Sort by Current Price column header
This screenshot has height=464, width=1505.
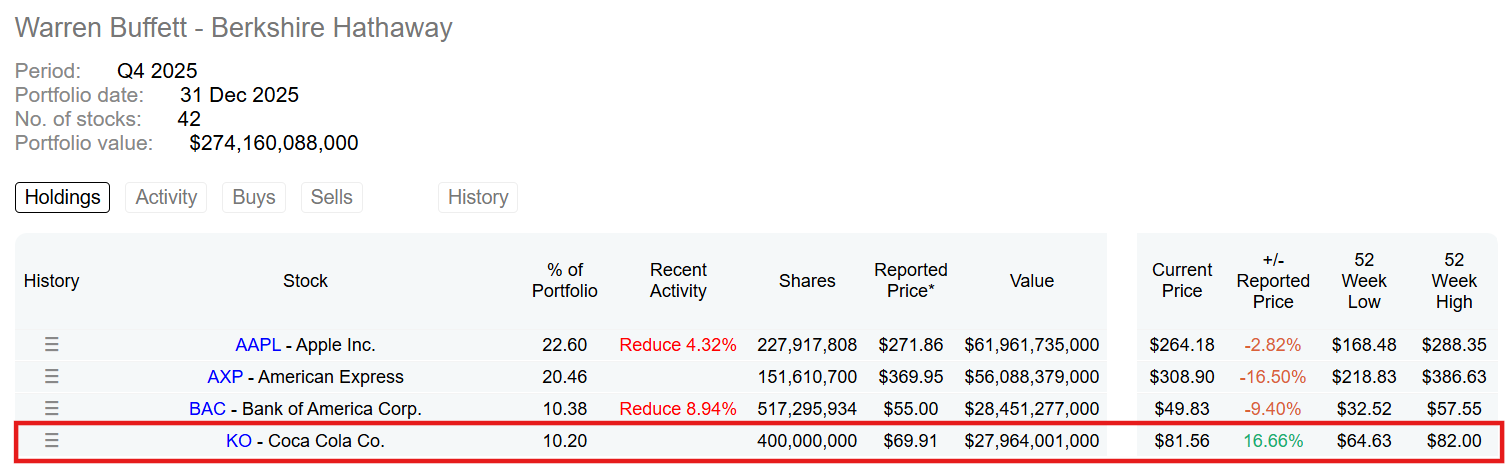click(x=1182, y=281)
